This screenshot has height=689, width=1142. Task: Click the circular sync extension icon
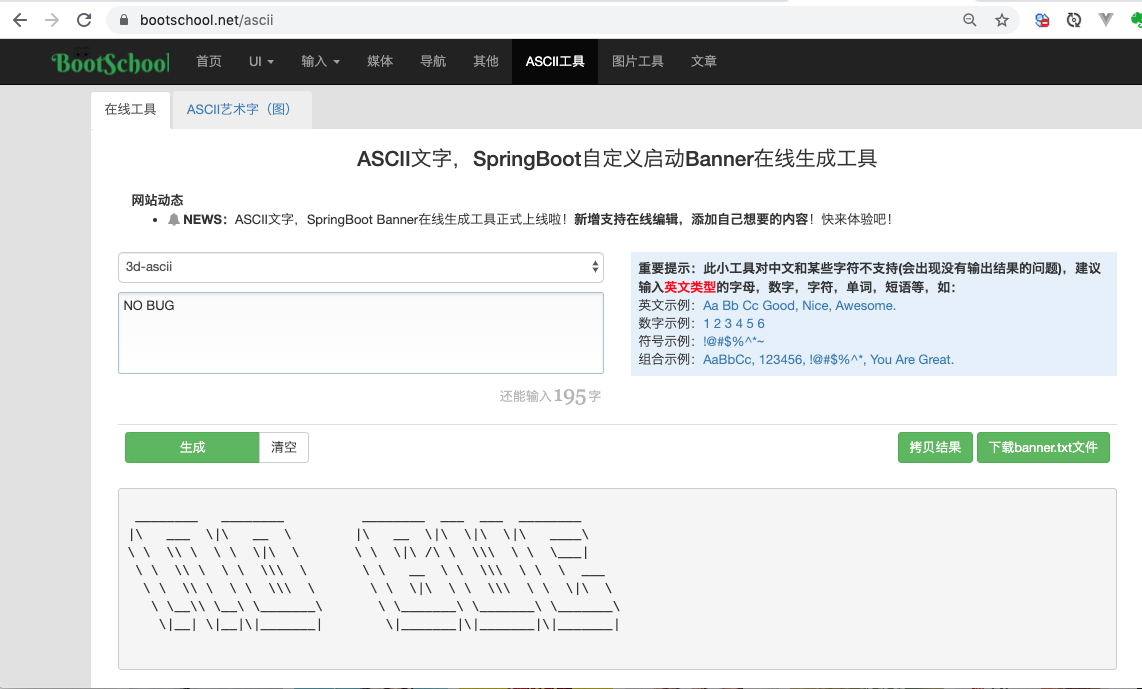click(1074, 20)
